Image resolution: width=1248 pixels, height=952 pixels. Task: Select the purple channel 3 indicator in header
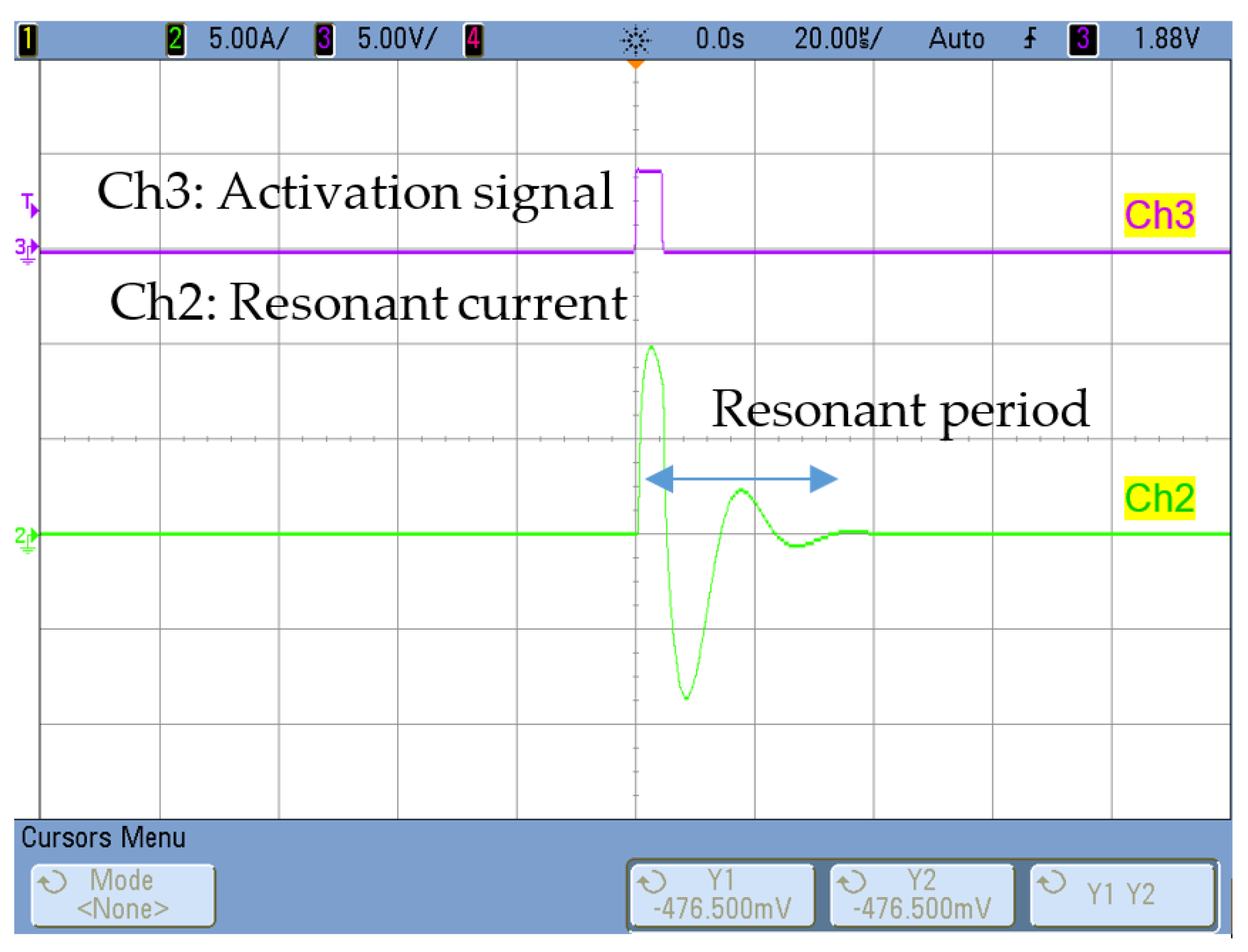pyautogui.click(x=324, y=40)
